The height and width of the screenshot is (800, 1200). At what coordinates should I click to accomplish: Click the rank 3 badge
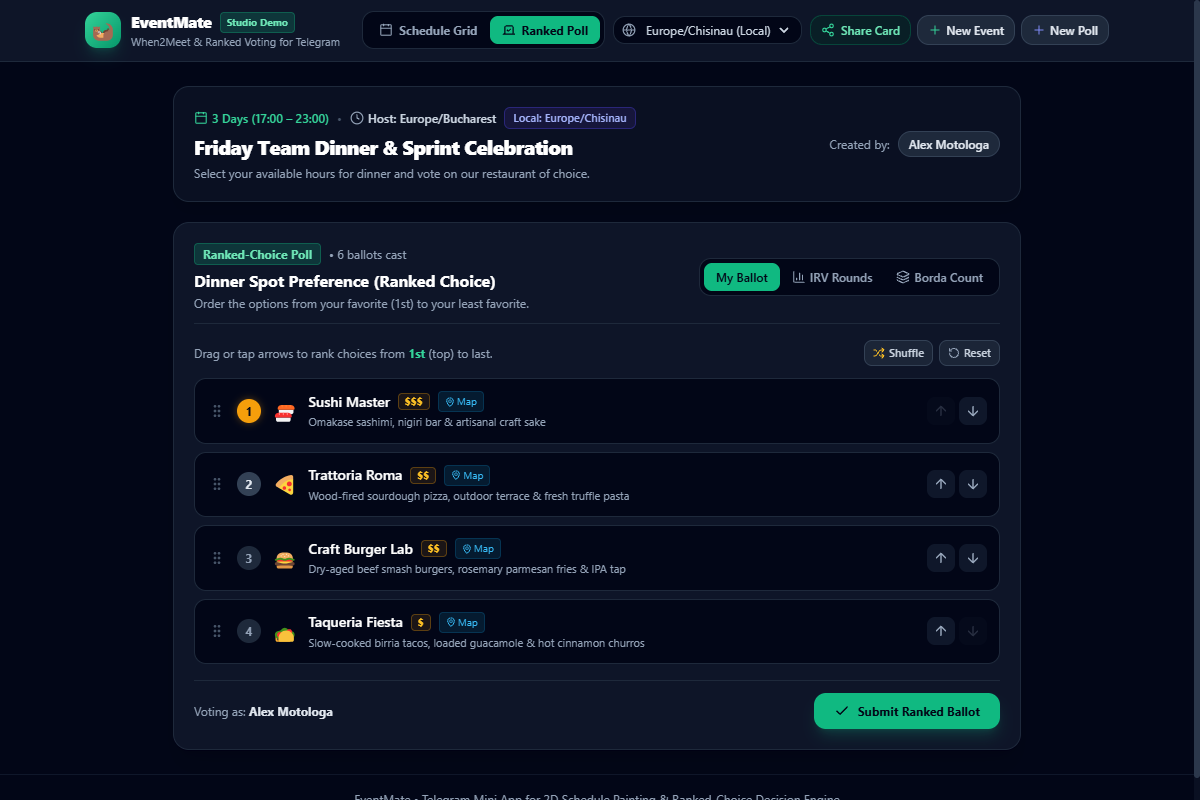pos(249,558)
